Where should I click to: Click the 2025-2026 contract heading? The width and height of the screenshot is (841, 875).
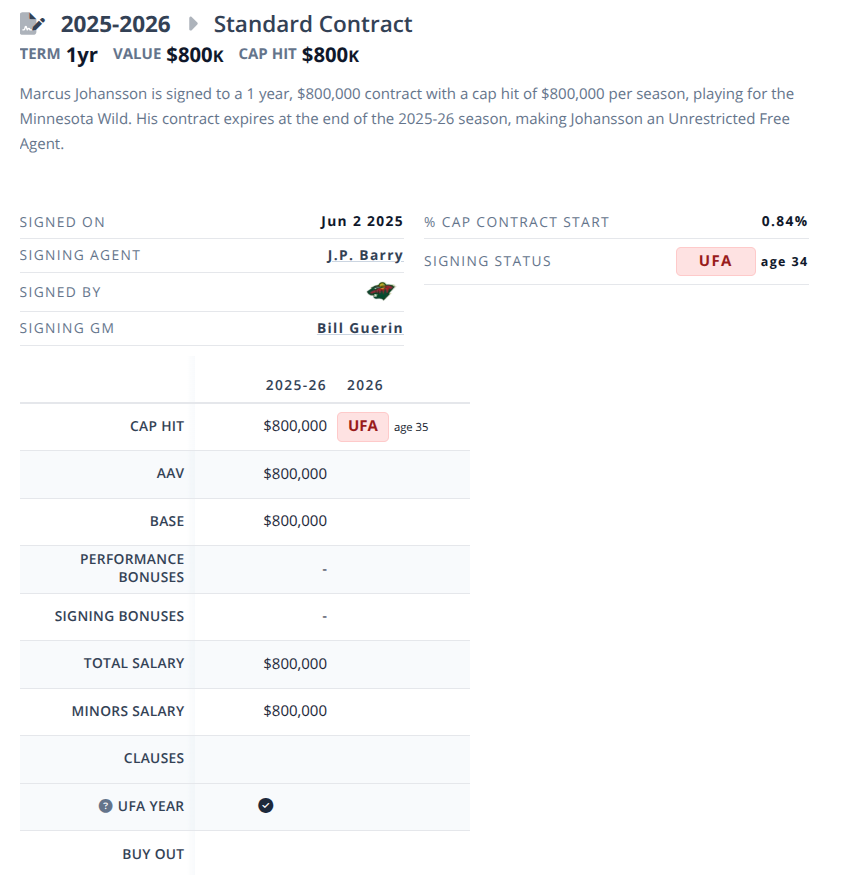click(116, 24)
